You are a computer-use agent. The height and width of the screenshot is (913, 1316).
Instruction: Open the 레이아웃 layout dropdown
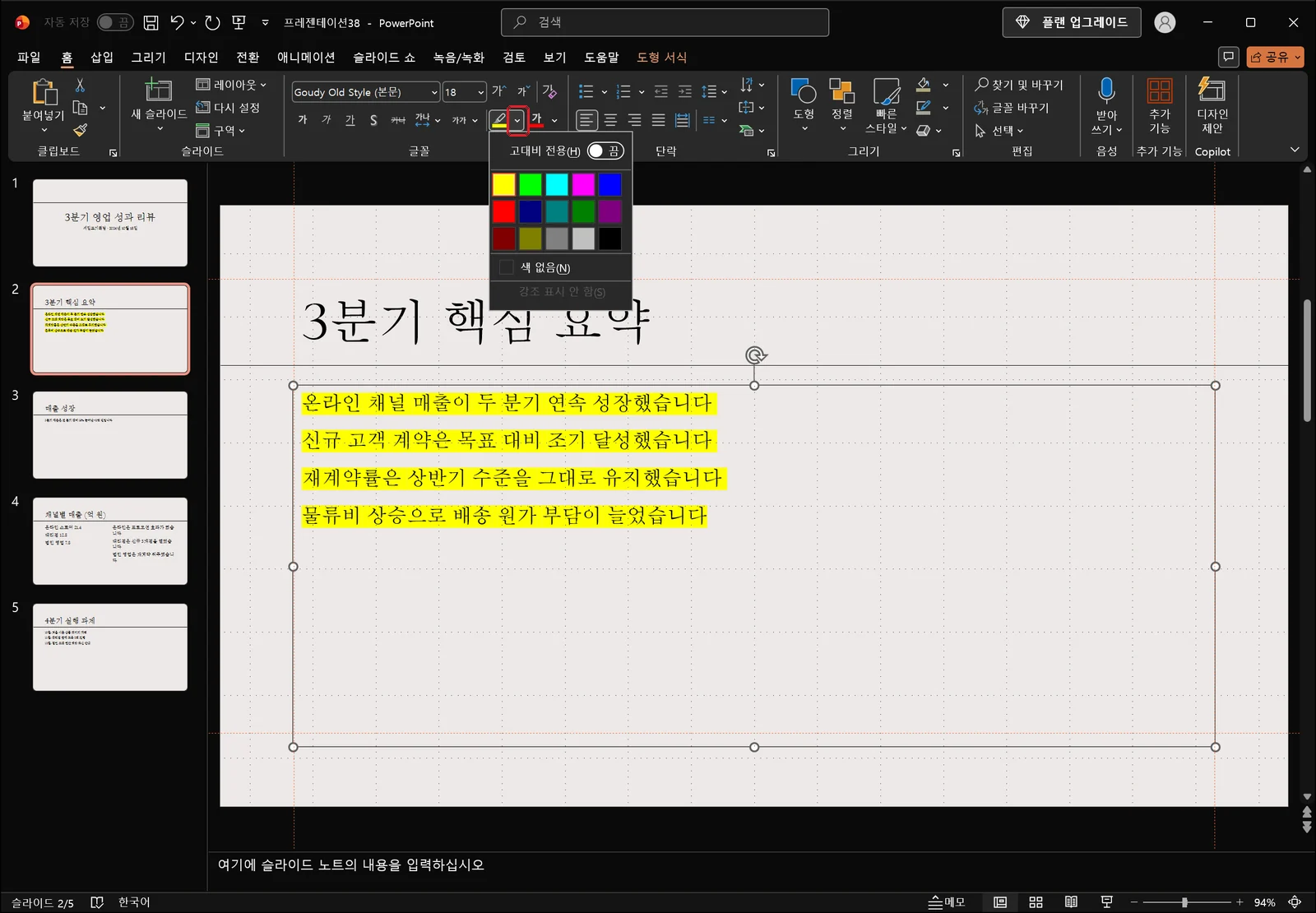click(x=231, y=85)
